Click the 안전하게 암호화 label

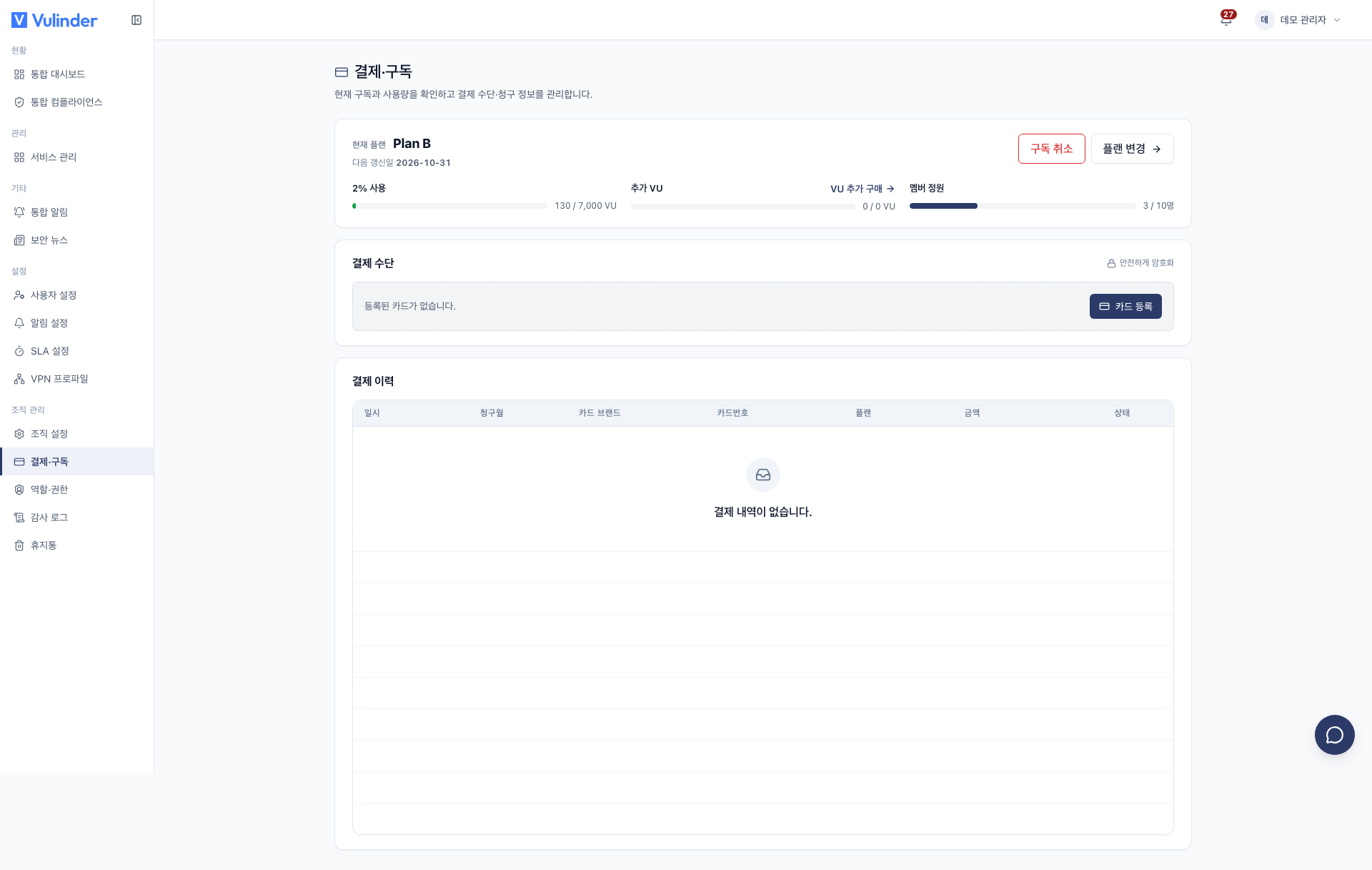[1140, 263]
